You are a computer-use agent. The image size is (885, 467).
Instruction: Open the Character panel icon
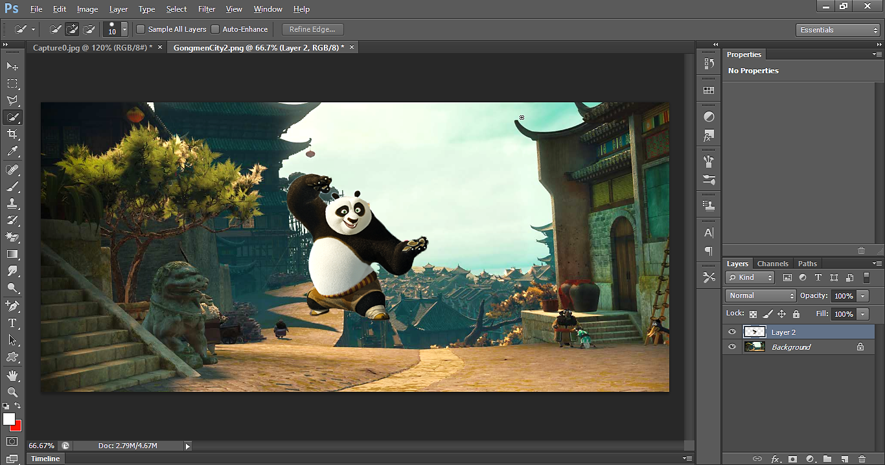point(709,233)
